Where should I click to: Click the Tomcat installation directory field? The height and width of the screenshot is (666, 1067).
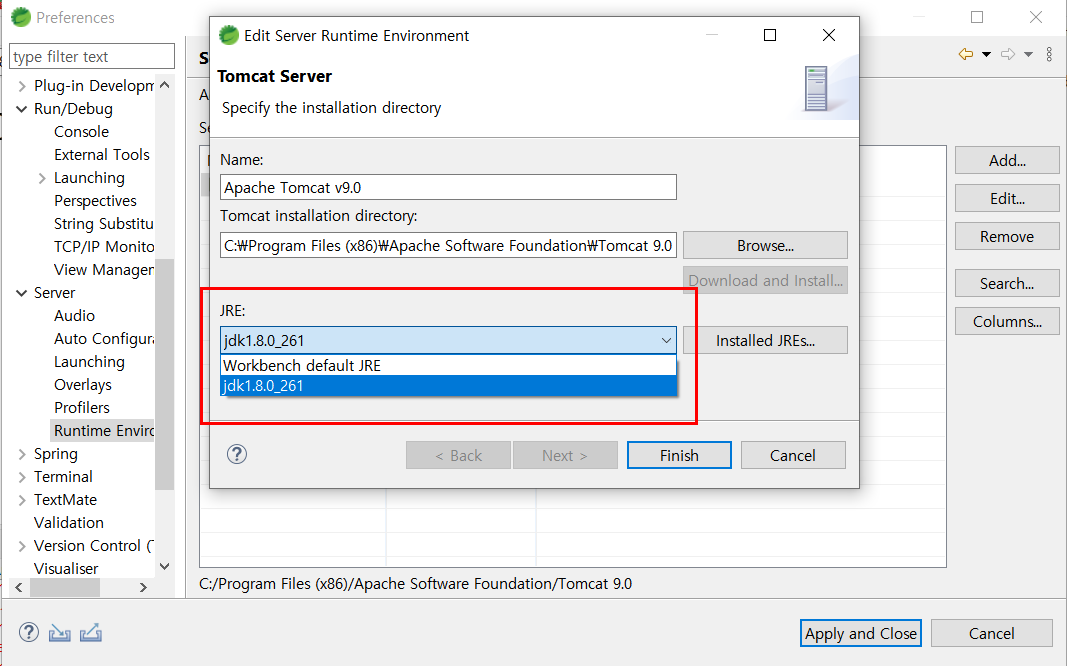[448, 246]
